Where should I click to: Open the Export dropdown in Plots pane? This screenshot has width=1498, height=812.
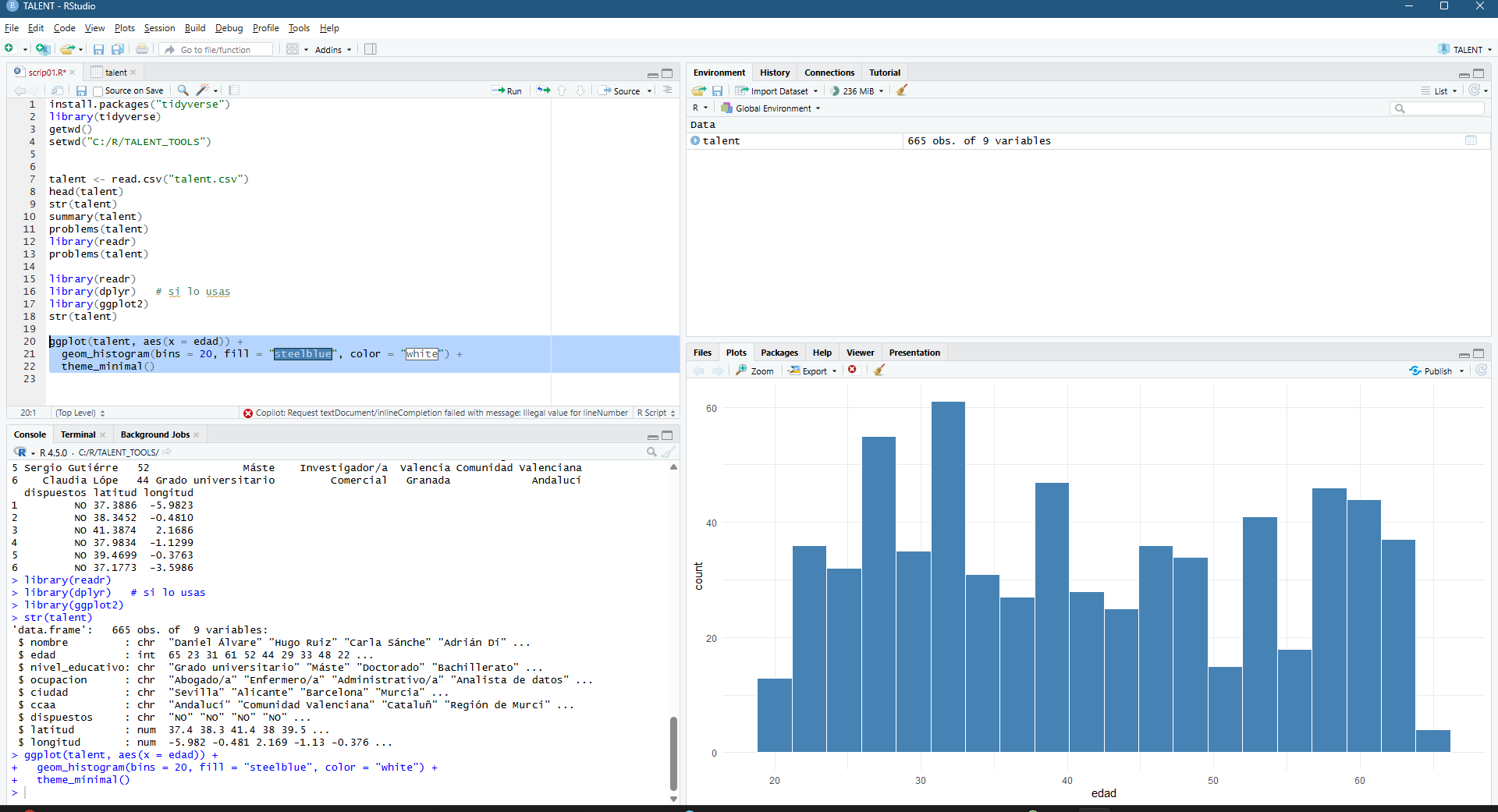(x=813, y=371)
